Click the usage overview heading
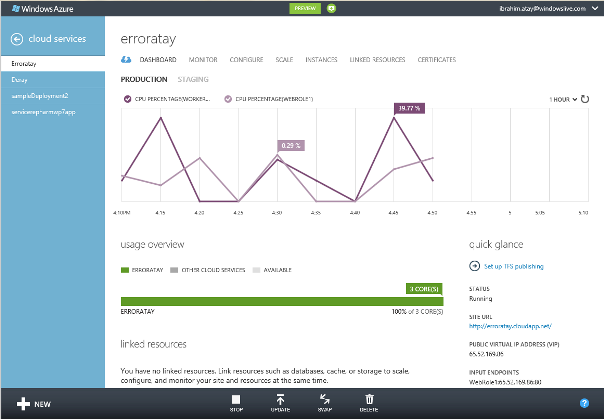The height and width of the screenshot is (419, 604). pos(153,245)
